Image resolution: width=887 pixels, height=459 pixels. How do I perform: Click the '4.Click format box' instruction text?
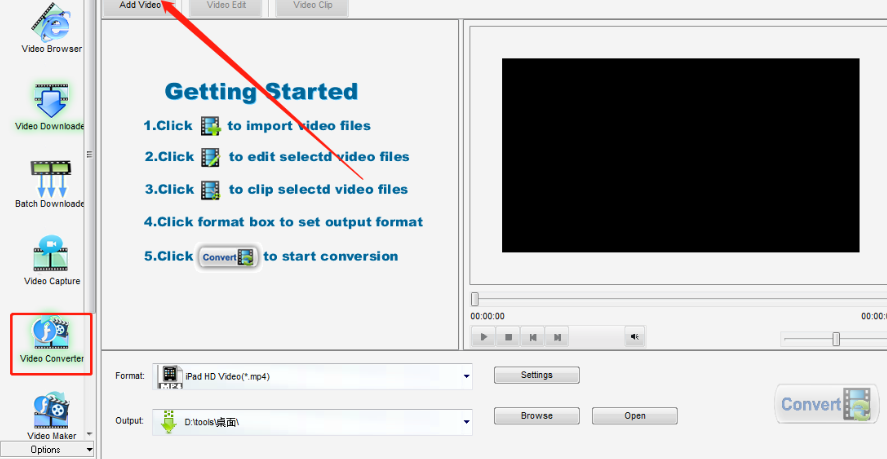coord(283,222)
